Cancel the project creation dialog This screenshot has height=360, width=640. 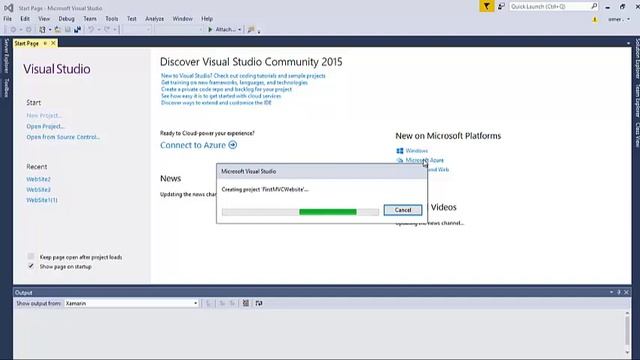[403, 210]
